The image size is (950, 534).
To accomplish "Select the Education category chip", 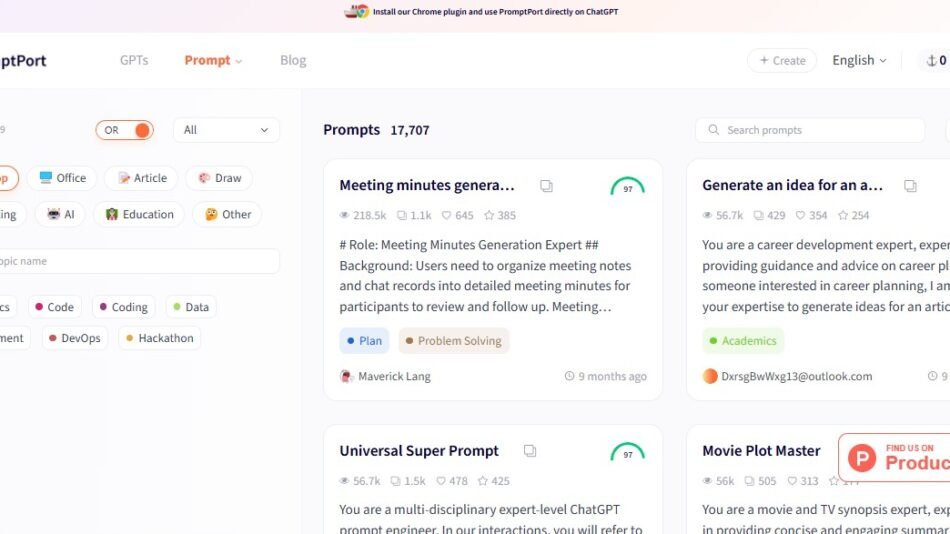I will [139, 214].
